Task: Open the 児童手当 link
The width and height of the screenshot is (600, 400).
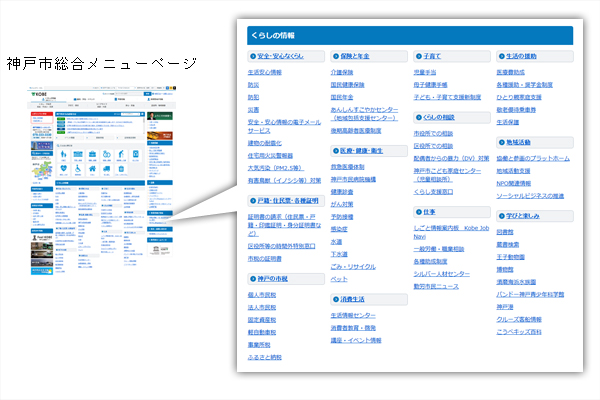Action: [425, 72]
